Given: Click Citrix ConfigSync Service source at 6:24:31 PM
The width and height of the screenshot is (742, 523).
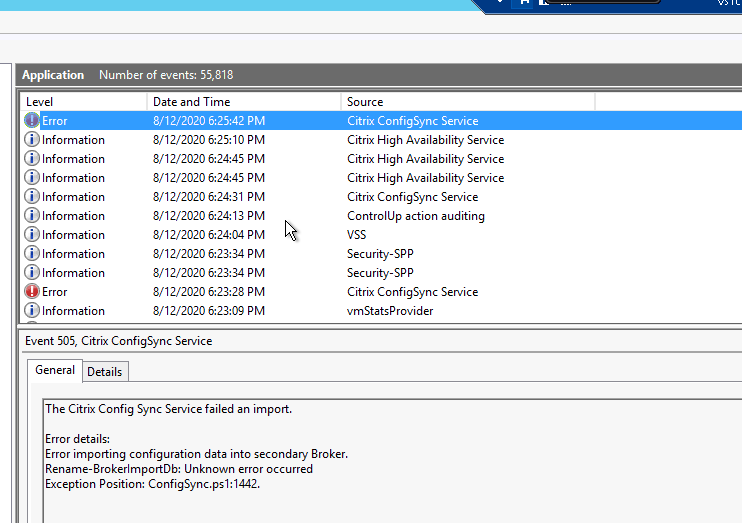Looking at the screenshot, I should 413,196.
